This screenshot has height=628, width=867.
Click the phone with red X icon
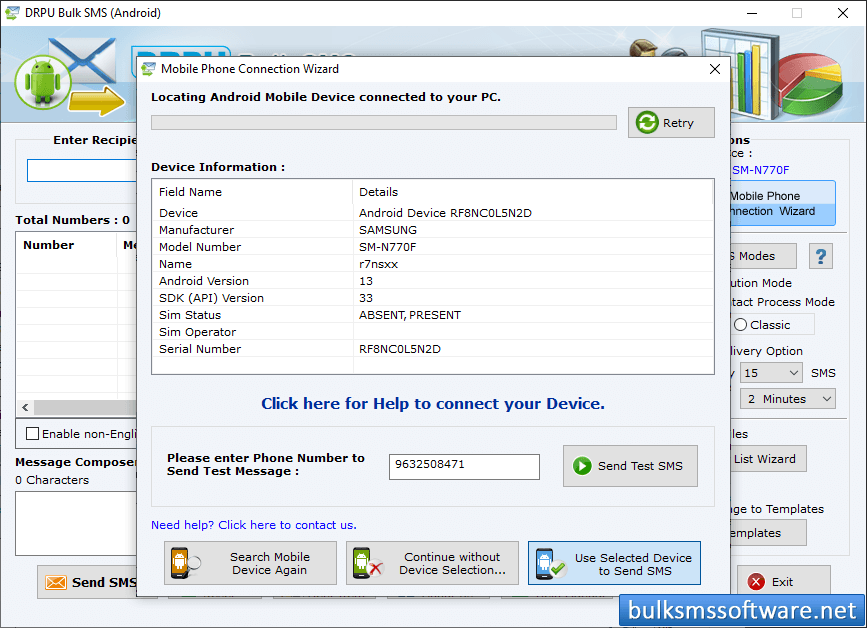point(367,563)
